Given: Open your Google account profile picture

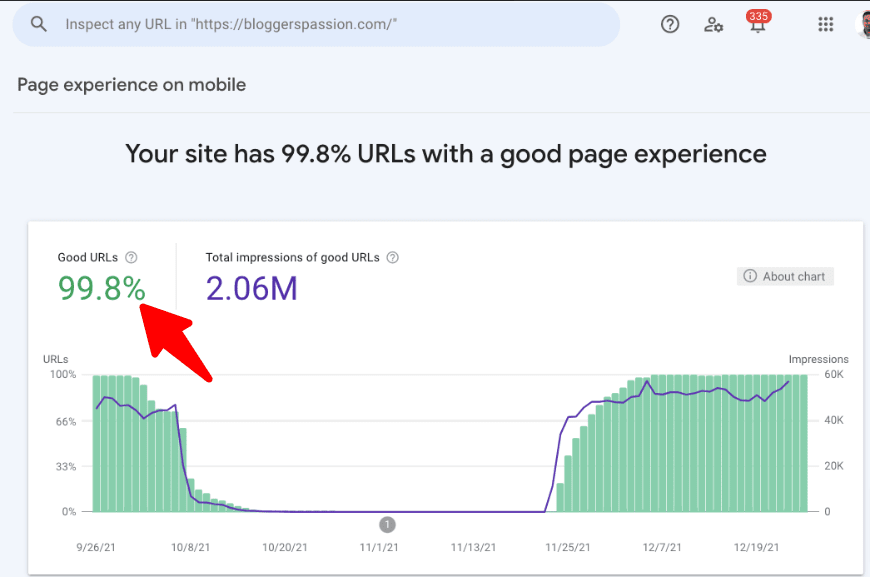Looking at the screenshot, I should pos(862,24).
